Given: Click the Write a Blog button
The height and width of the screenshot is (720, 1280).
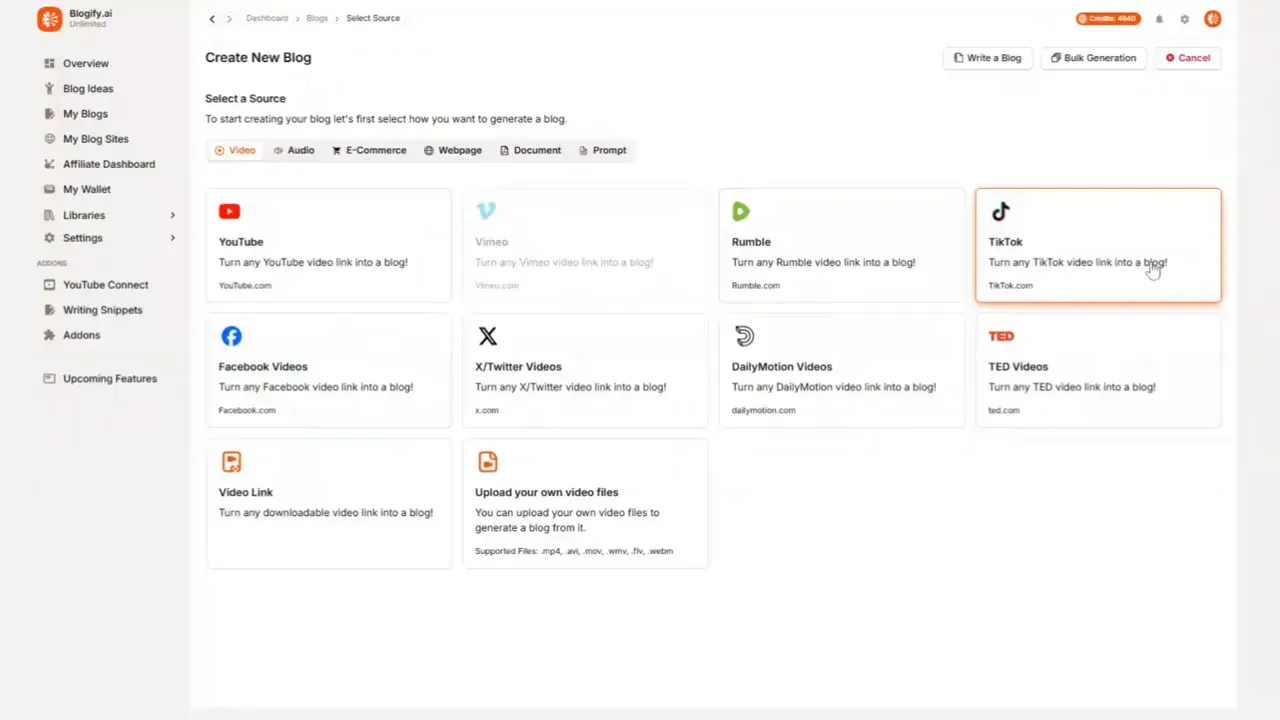Looking at the screenshot, I should click(x=987, y=57).
